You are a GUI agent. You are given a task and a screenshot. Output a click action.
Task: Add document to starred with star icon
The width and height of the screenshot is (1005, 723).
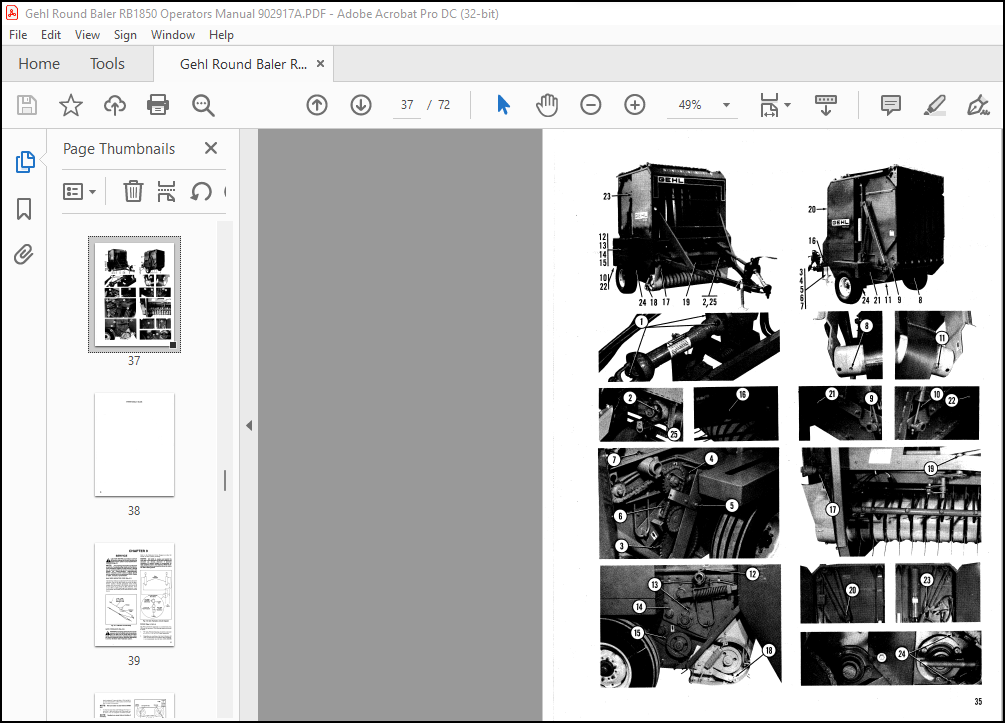[x=71, y=105]
